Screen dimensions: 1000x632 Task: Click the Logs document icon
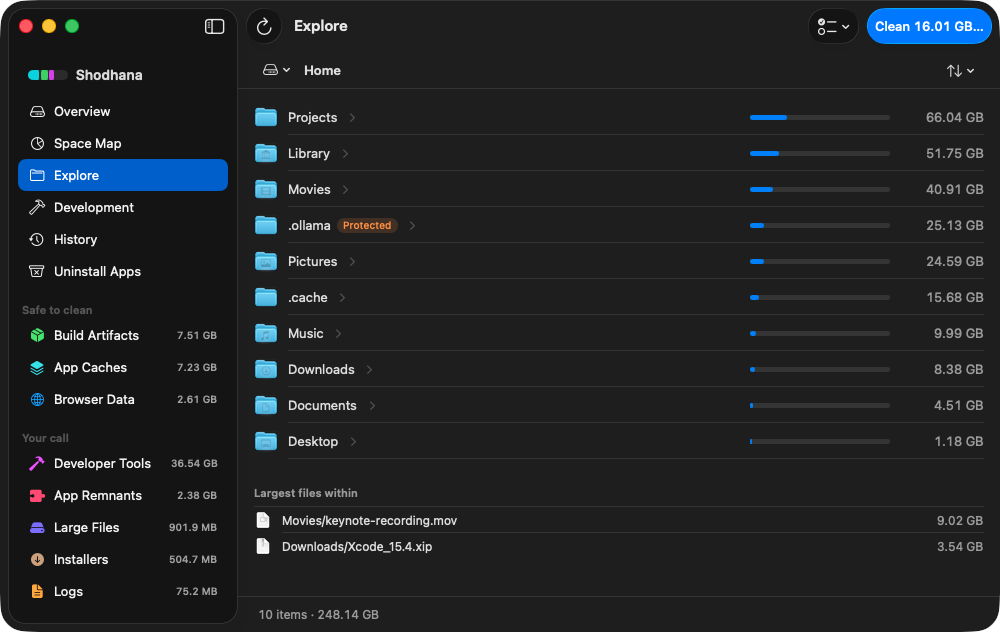[37, 591]
